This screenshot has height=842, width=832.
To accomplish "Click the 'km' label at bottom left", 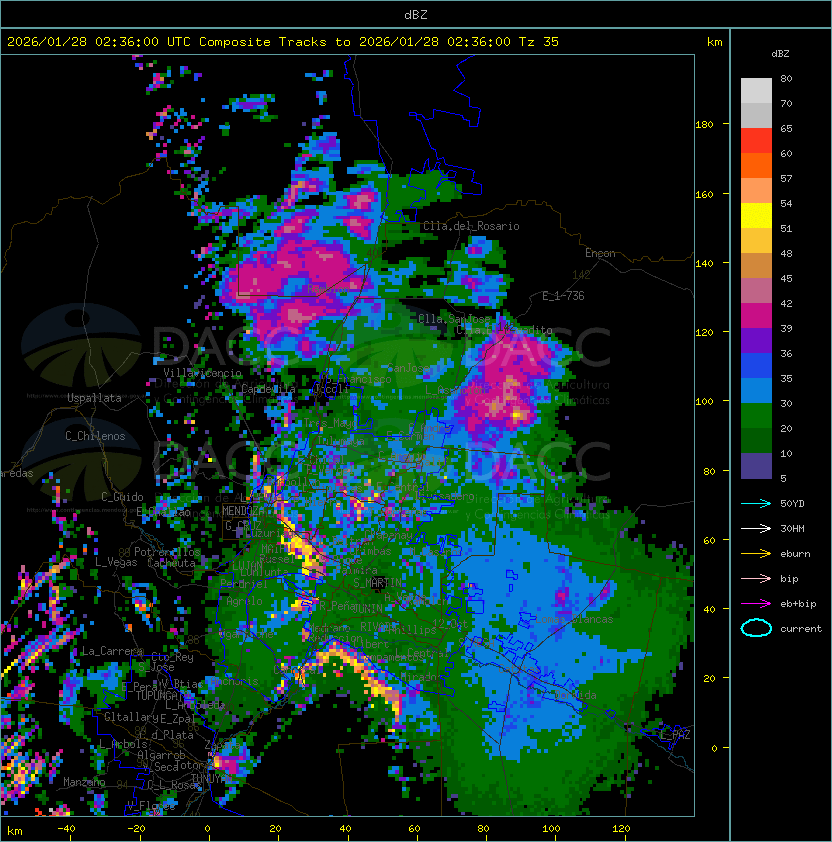I will pyautogui.click(x=15, y=831).
